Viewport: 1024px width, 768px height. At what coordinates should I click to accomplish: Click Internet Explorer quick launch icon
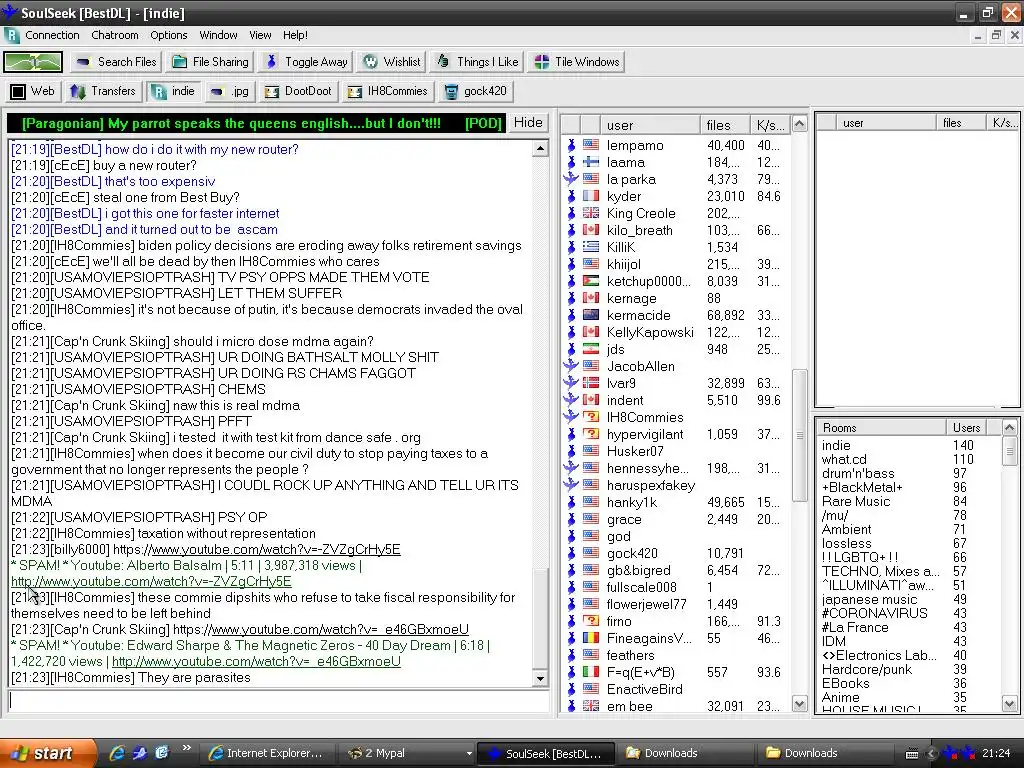point(117,753)
